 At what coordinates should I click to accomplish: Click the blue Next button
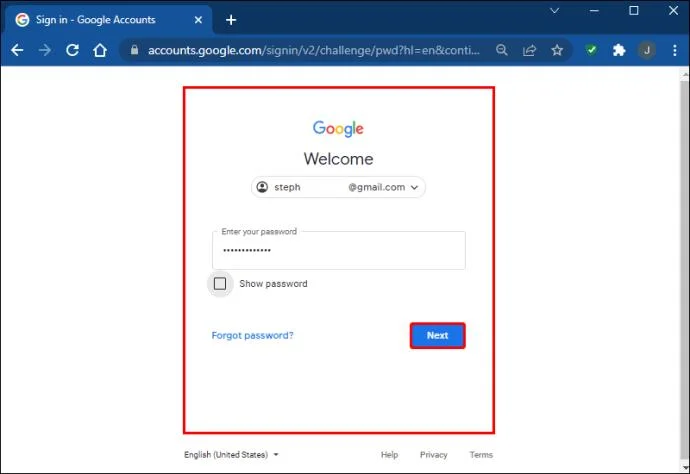(437, 335)
